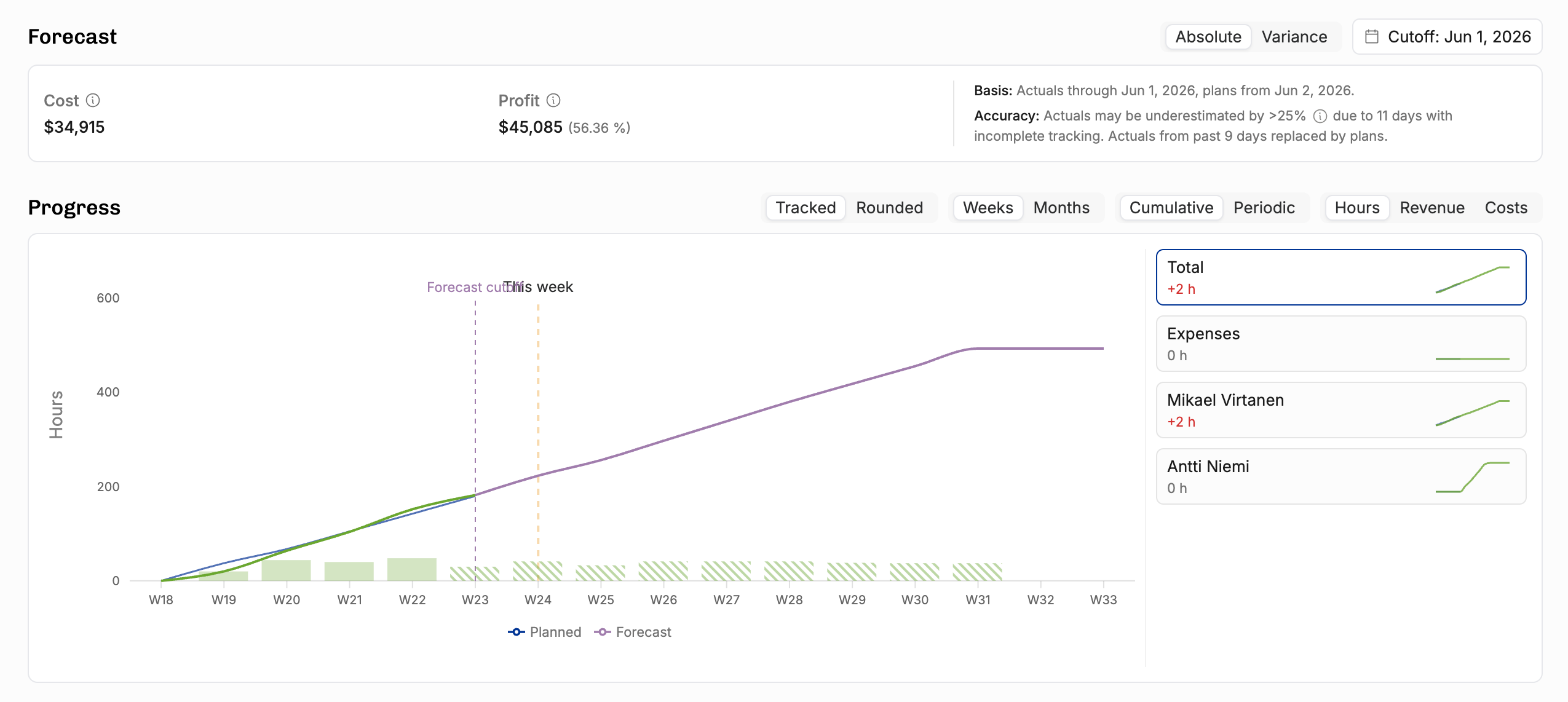Click the calendar icon in the Cutoff button
Image resolution: width=1568 pixels, height=702 pixels.
pos(1371,37)
